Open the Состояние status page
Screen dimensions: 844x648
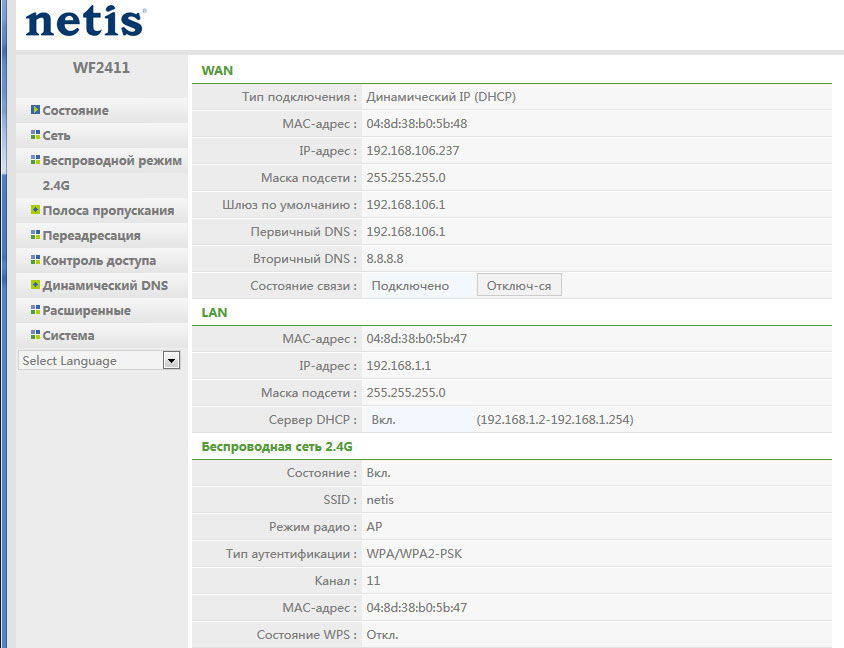pyautogui.click(x=76, y=110)
